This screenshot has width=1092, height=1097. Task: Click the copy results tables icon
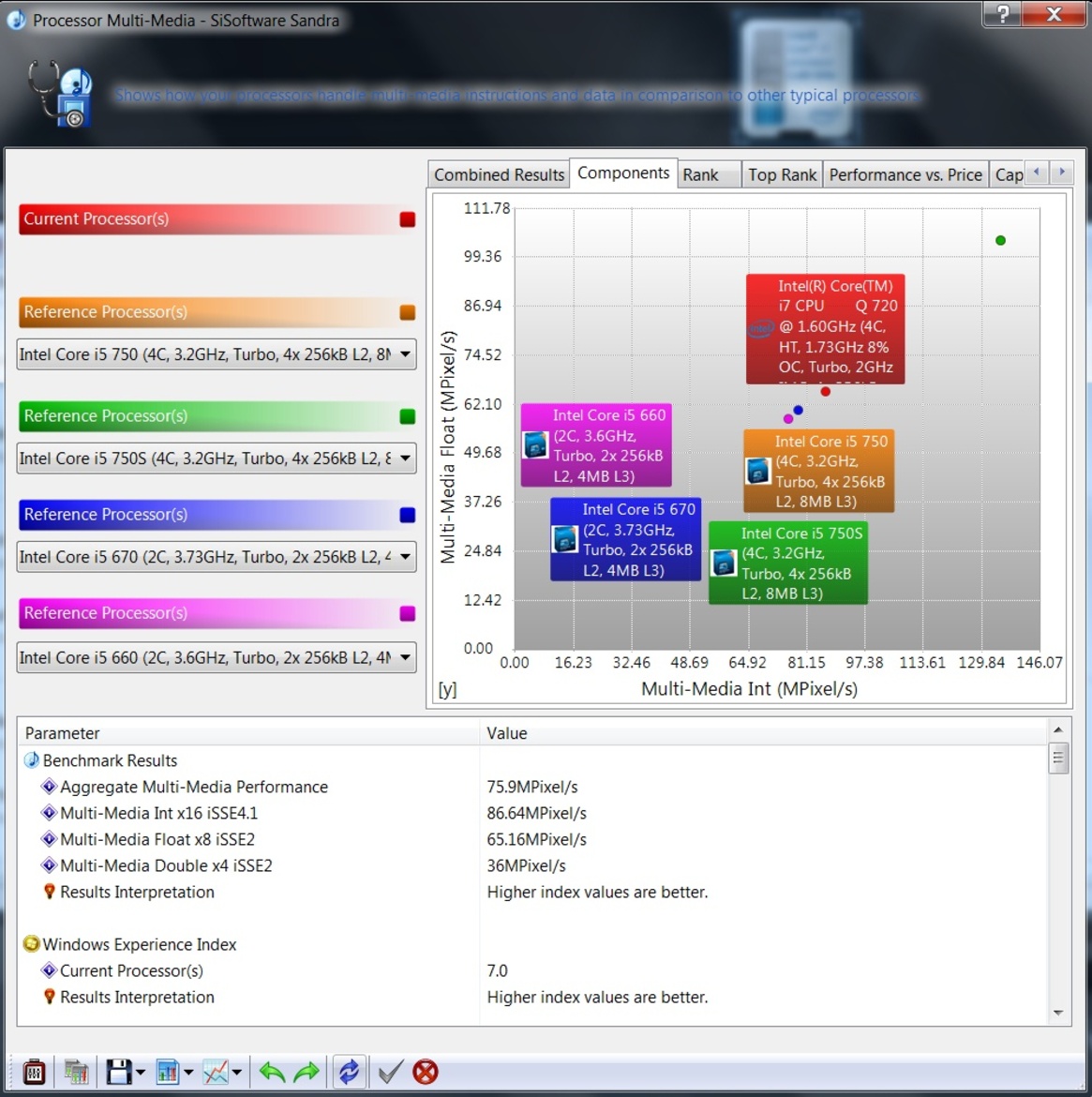[76, 1071]
